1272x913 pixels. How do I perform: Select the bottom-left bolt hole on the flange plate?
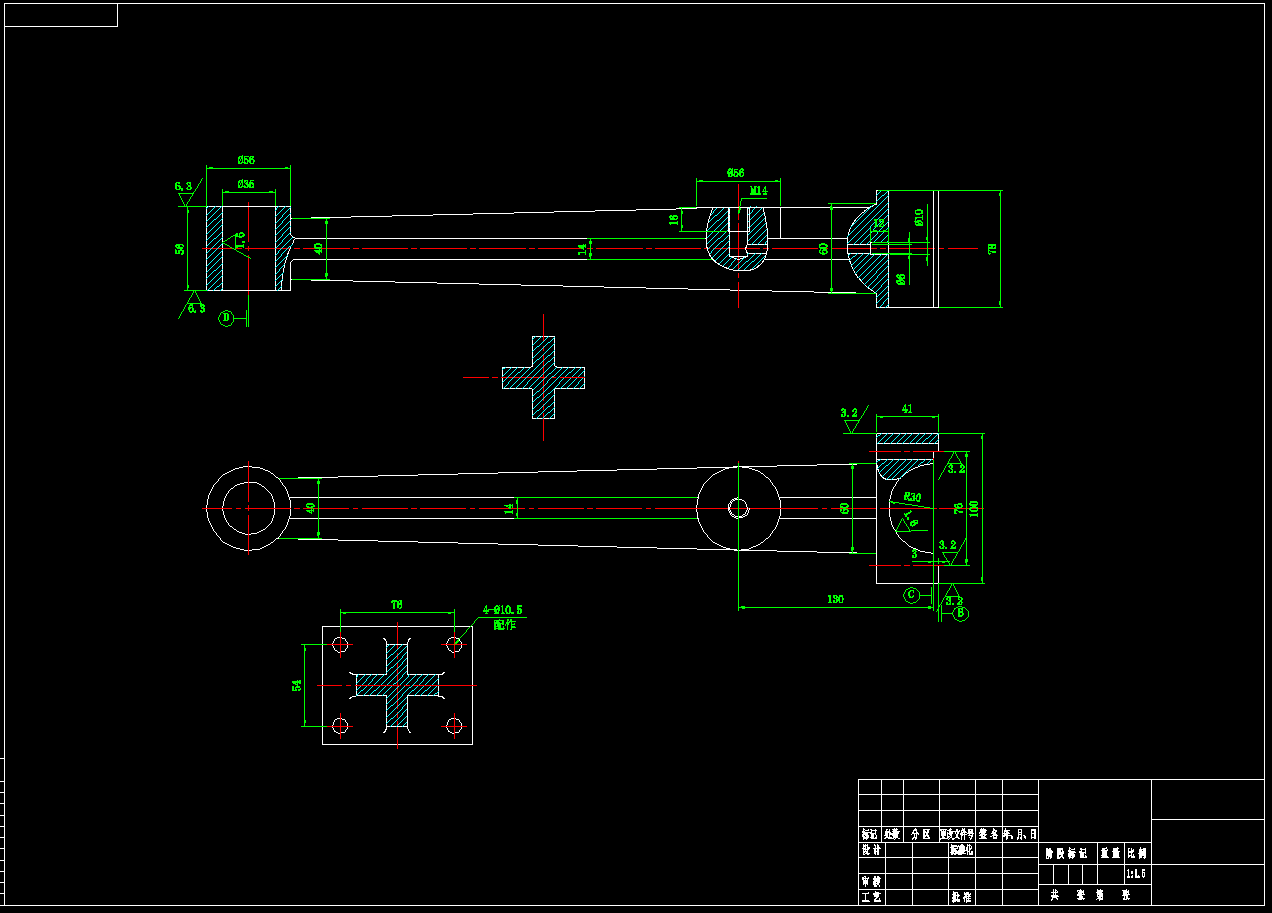pos(340,725)
